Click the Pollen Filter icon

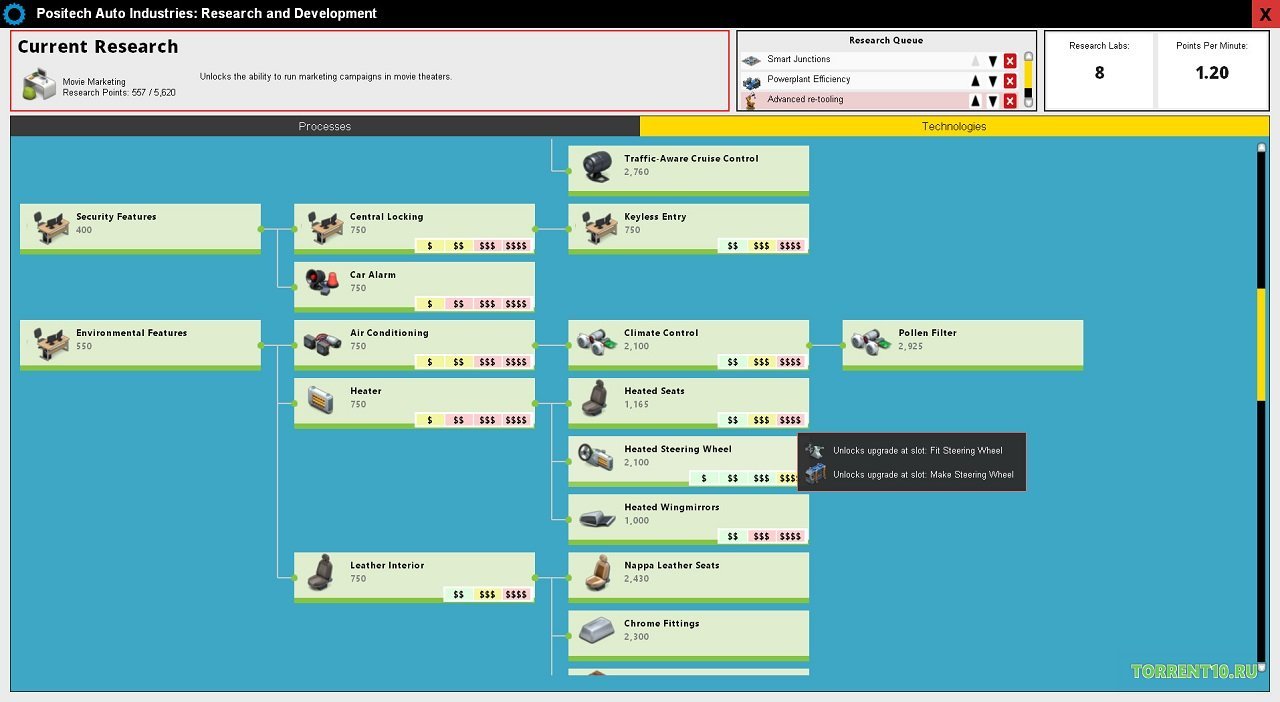pyautogui.click(x=870, y=340)
